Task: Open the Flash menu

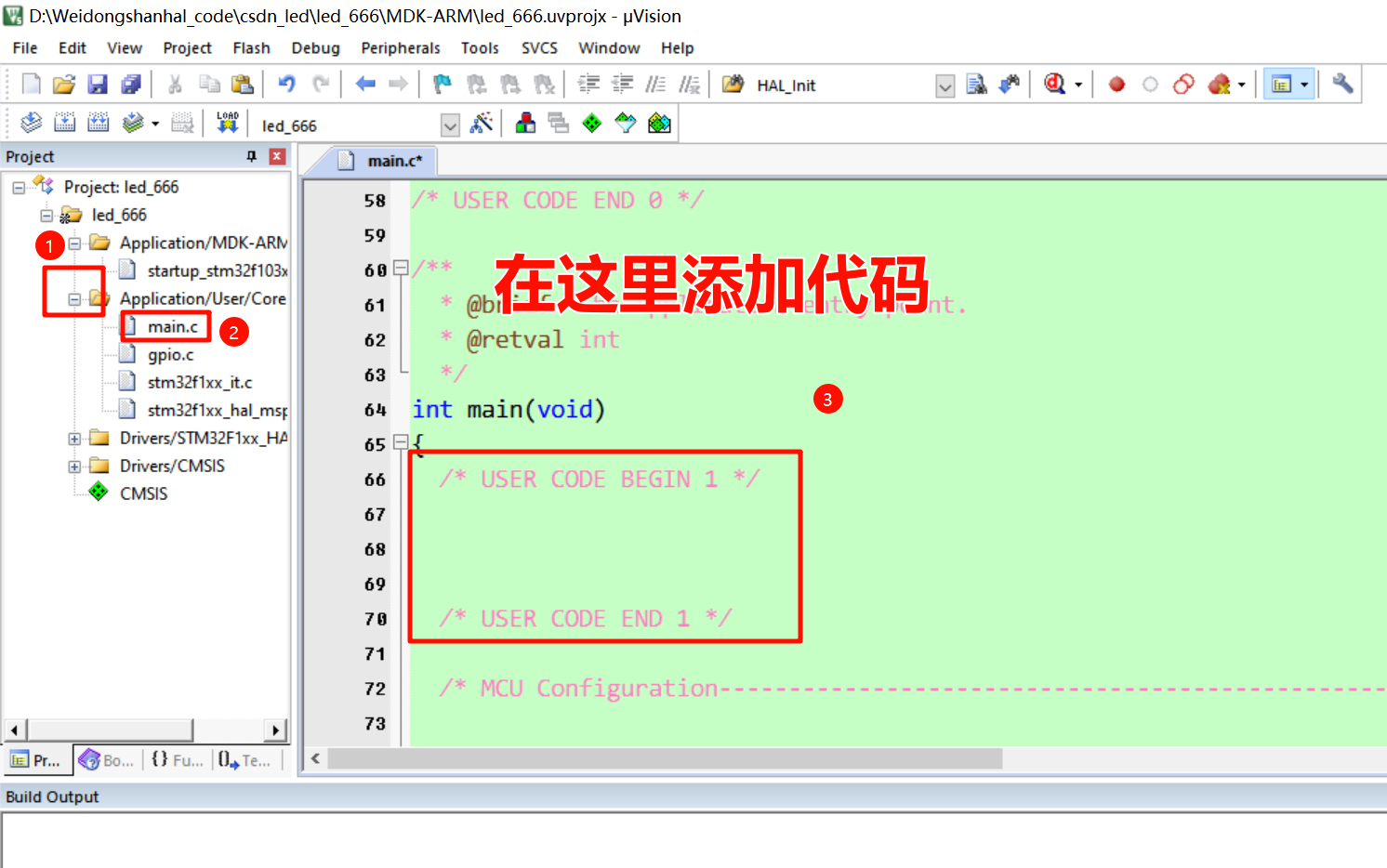Action: tap(251, 47)
